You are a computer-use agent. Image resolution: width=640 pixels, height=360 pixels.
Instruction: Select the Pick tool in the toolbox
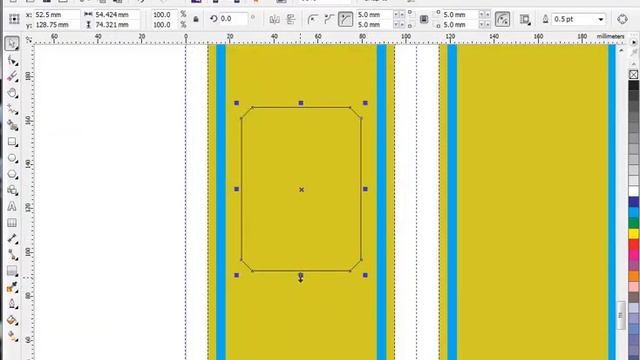pos(12,43)
